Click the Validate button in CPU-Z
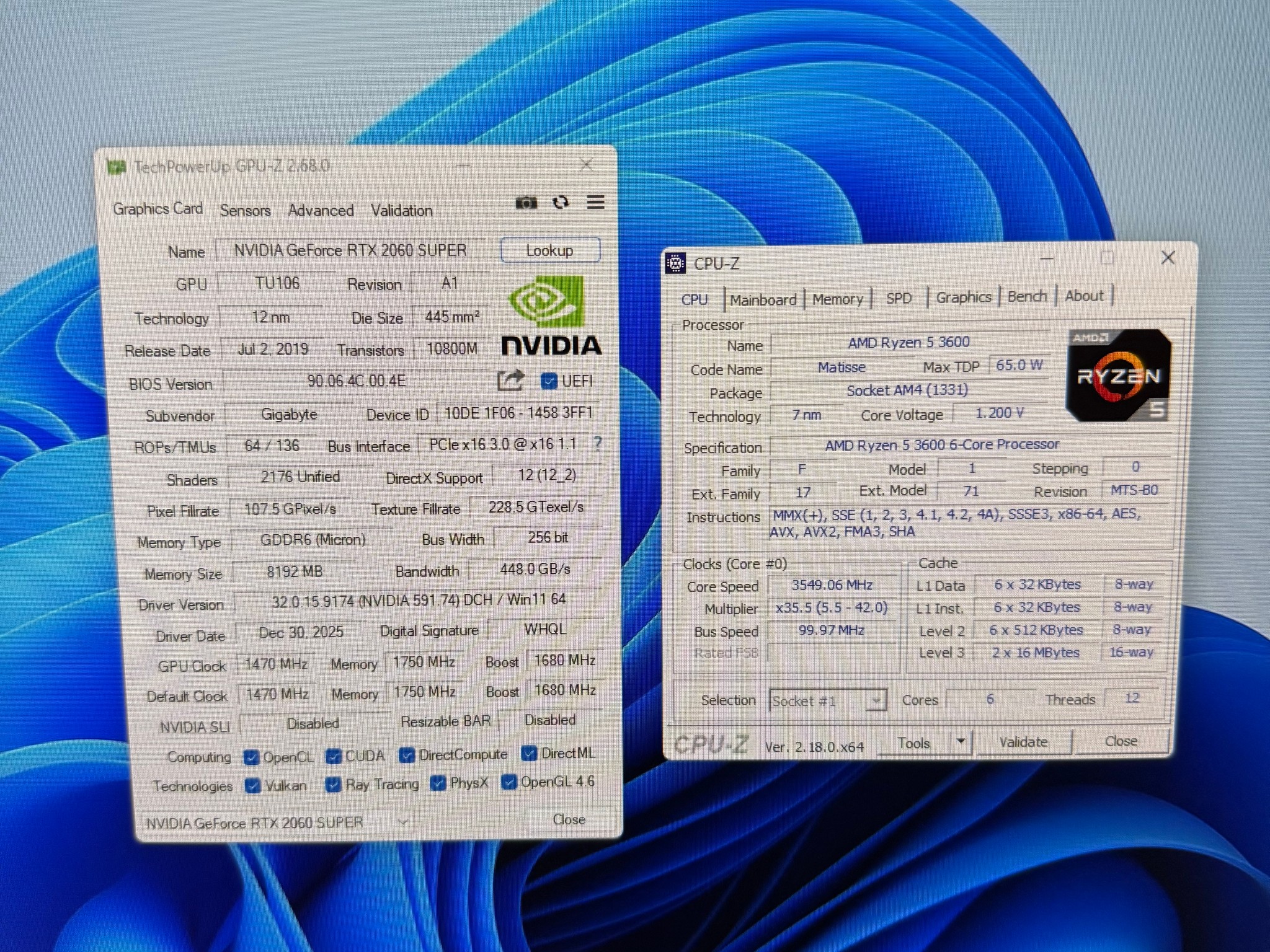 (x=1024, y=741)
